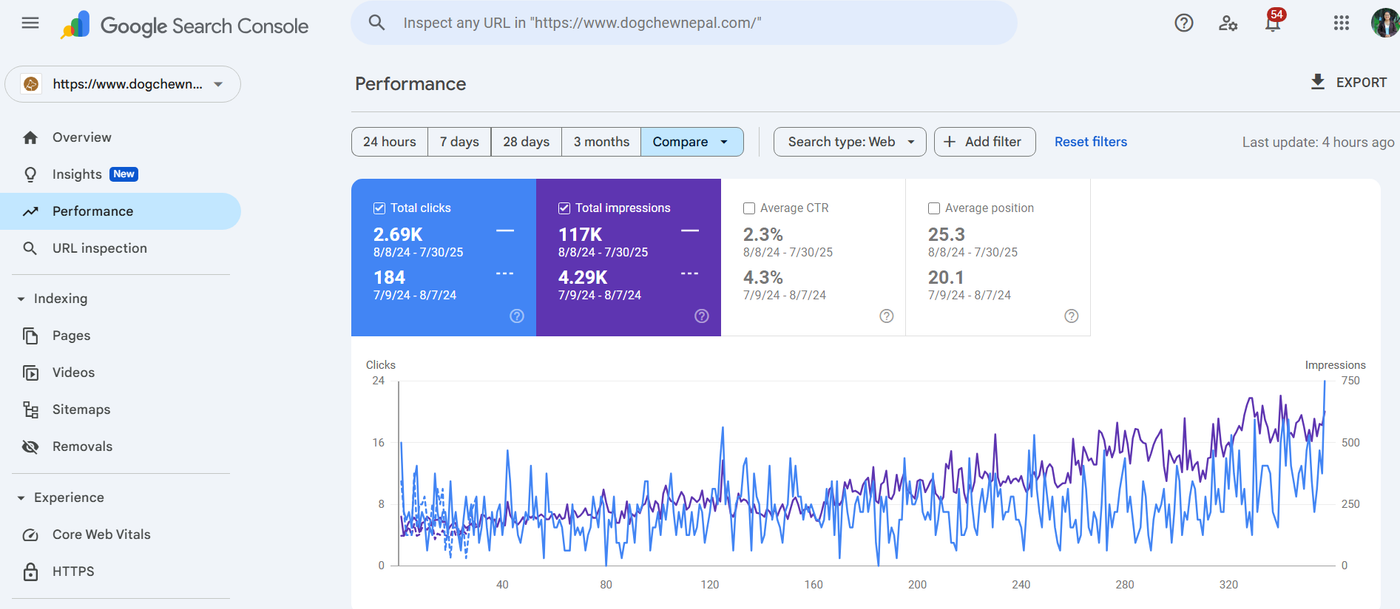
Task: Click the Insights lightbulb icon
Action: 30,174
